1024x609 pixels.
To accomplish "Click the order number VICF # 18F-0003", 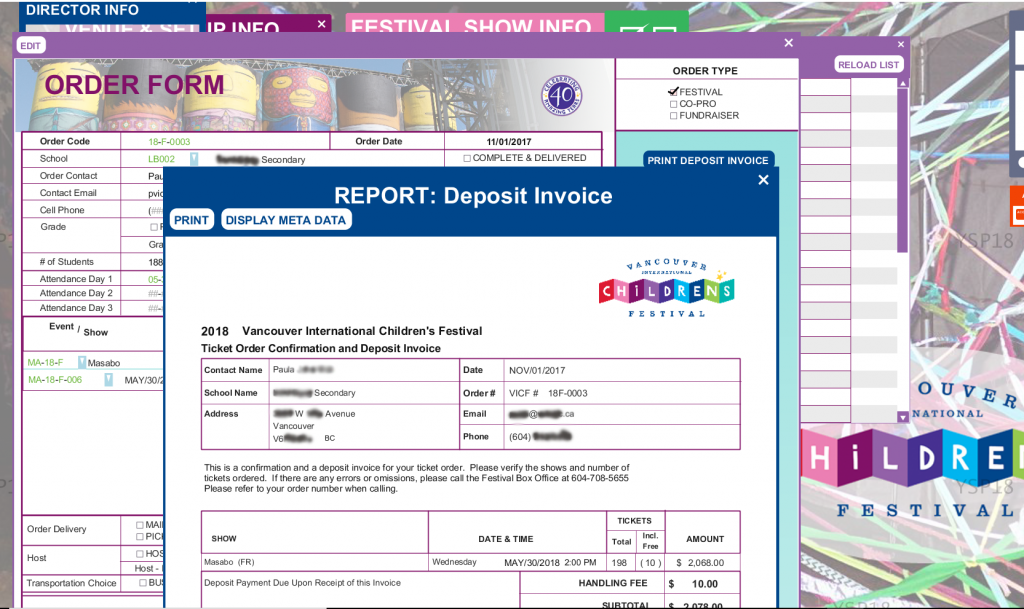I will 548,393.
